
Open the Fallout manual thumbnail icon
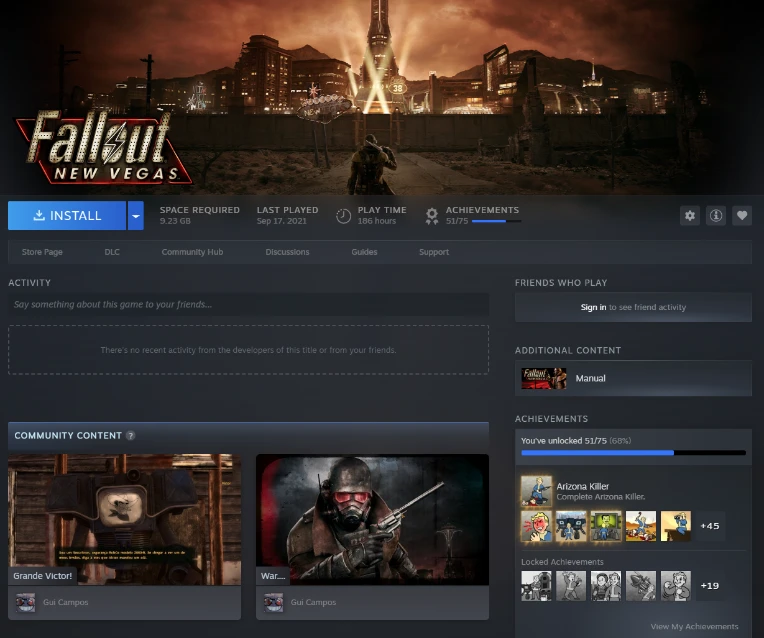pos(543,378)
